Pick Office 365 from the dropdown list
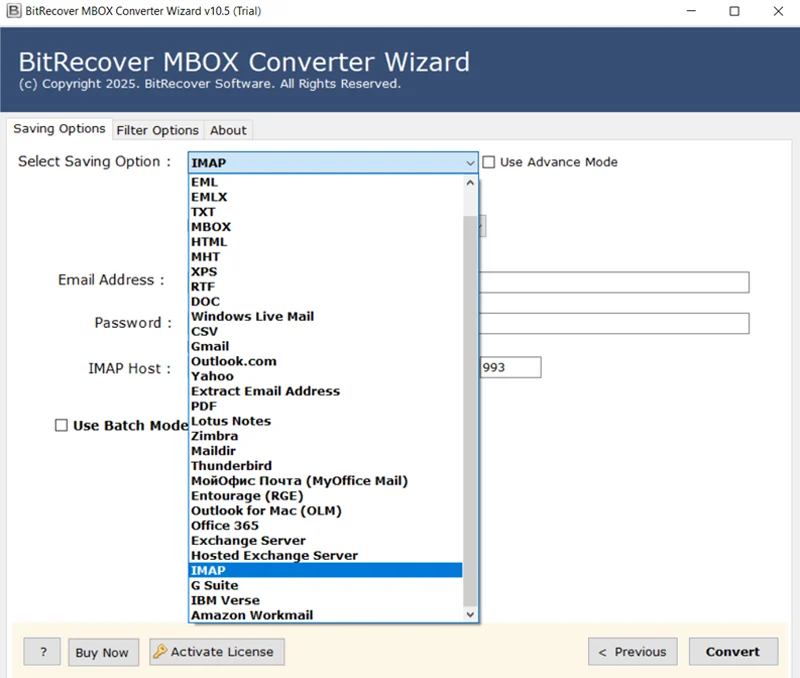This screenshot has height=678, width=800. (225, 525)
